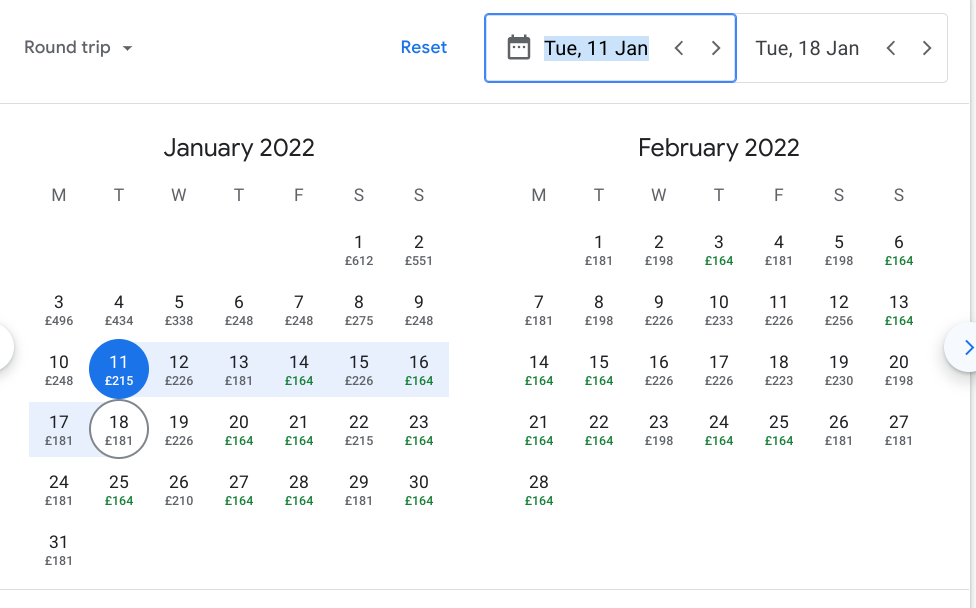The width and height of the screenshot is (976, 608).
Task: Go to previous departure date arrow
Action: pos(679,47)
